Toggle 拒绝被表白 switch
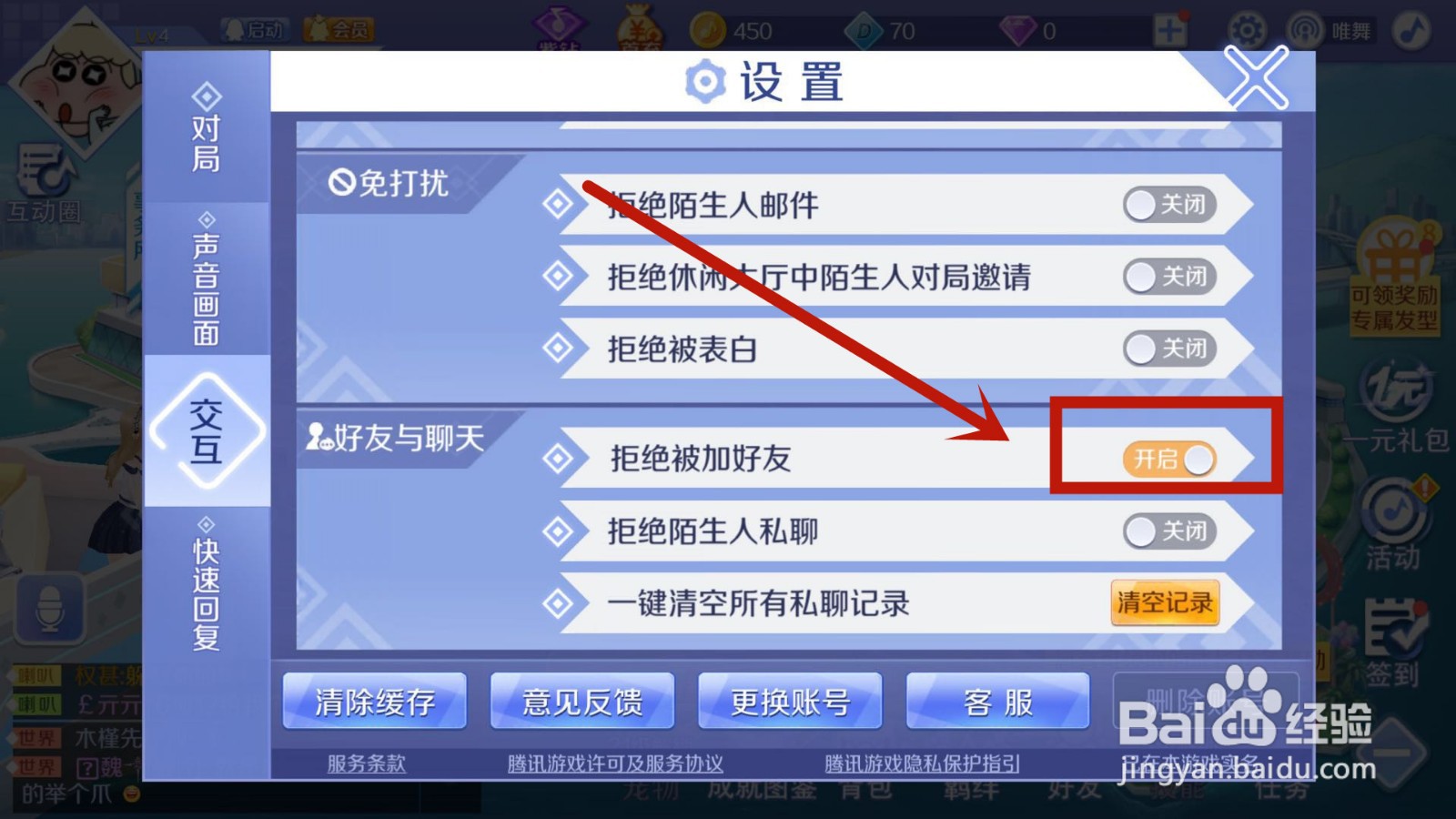The height and width of the screenshot is (819, 1456). click(x=1170, y=349)
